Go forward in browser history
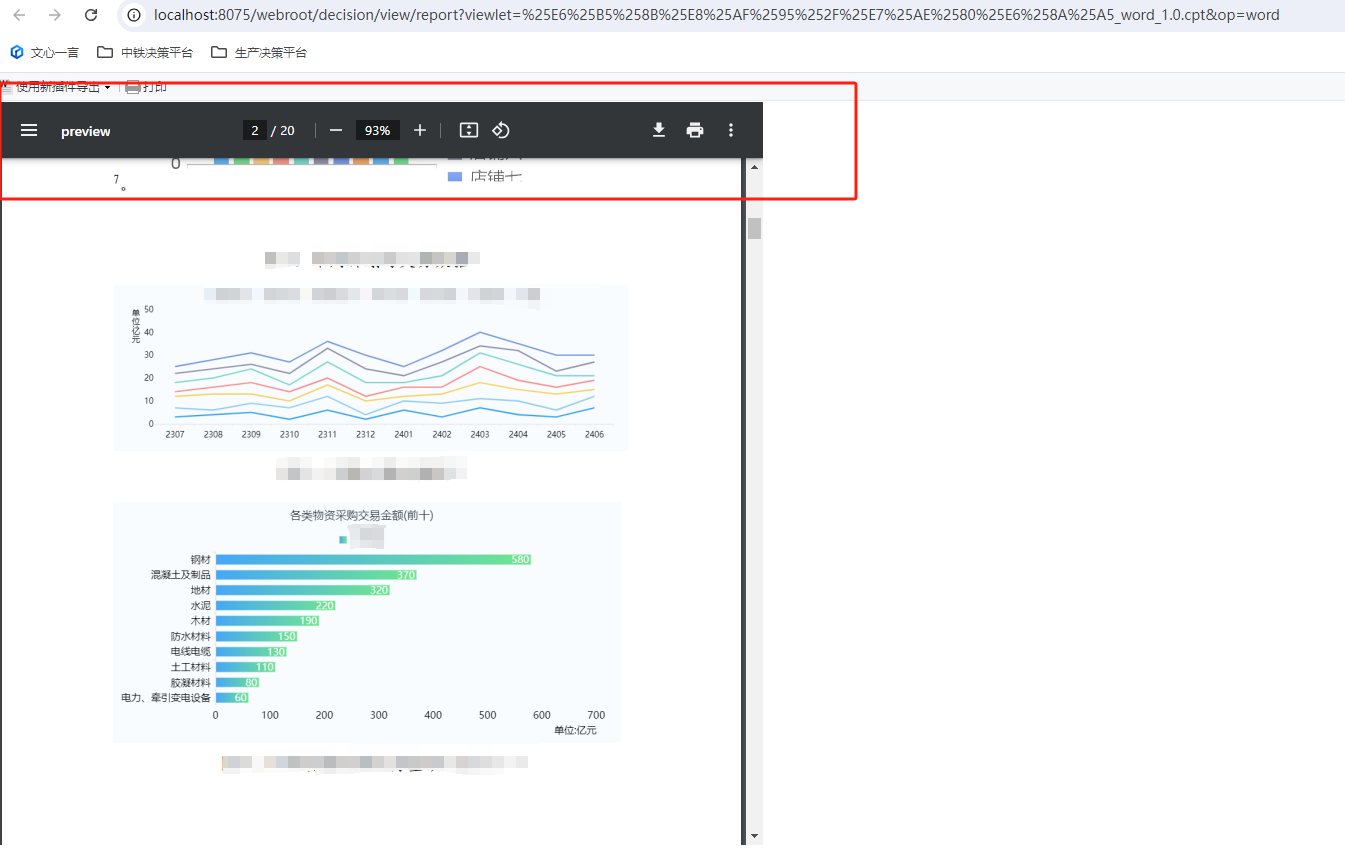1345x867 pixels. point(55,15)
